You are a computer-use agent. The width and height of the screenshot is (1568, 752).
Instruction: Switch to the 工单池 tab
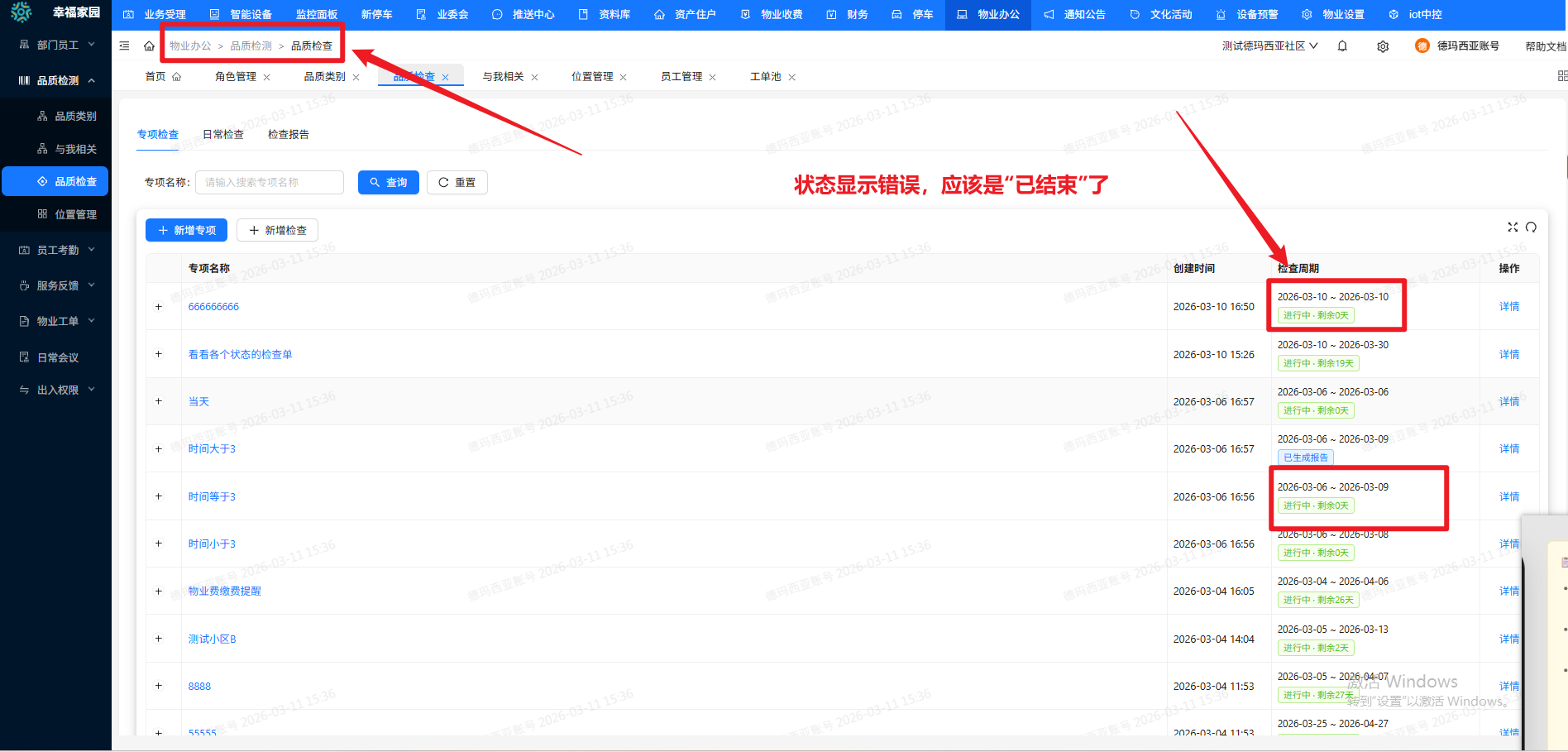pyautogui.click(x=765, y=75)
